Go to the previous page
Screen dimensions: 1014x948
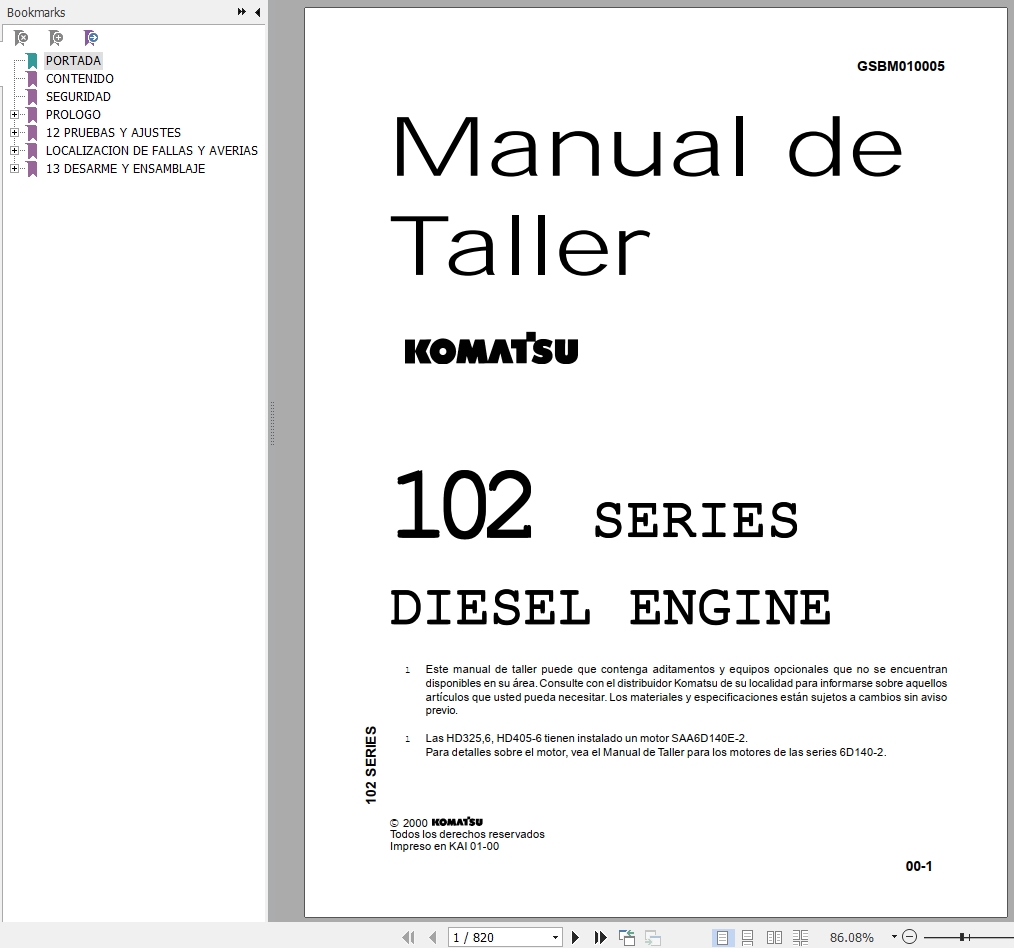click(433, 937)
